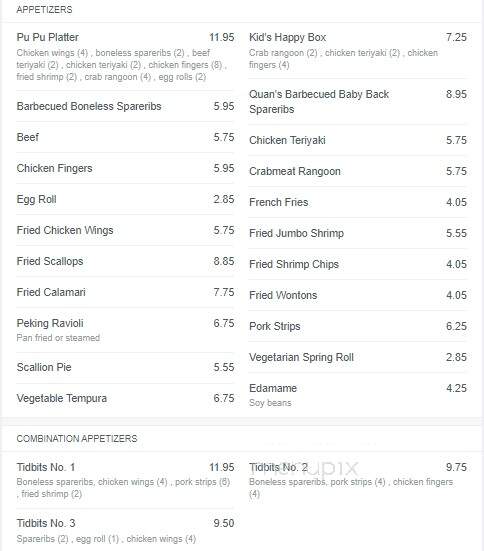Choose Barbecued Boneless Spareribs

tap(125, 106)
